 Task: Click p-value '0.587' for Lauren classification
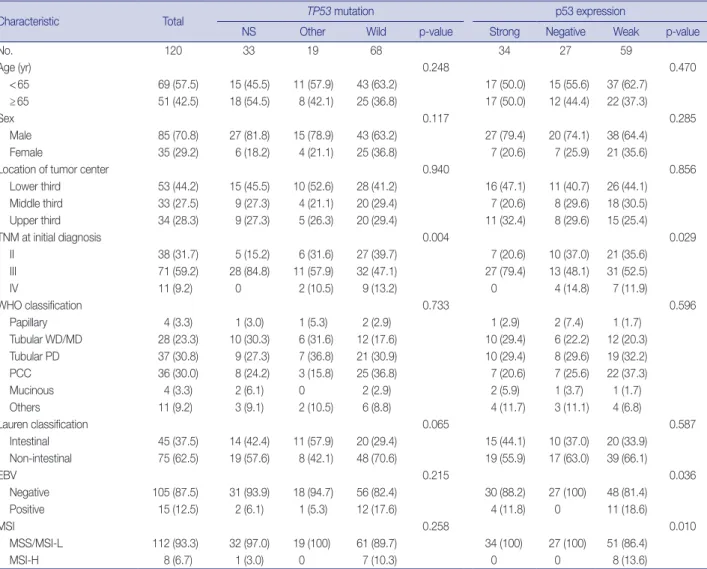683,425
